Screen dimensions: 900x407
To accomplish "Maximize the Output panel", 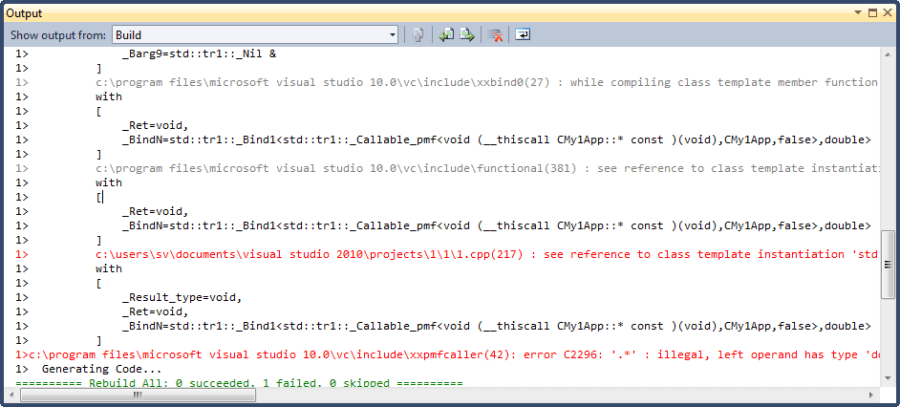I will click(872, 12).
